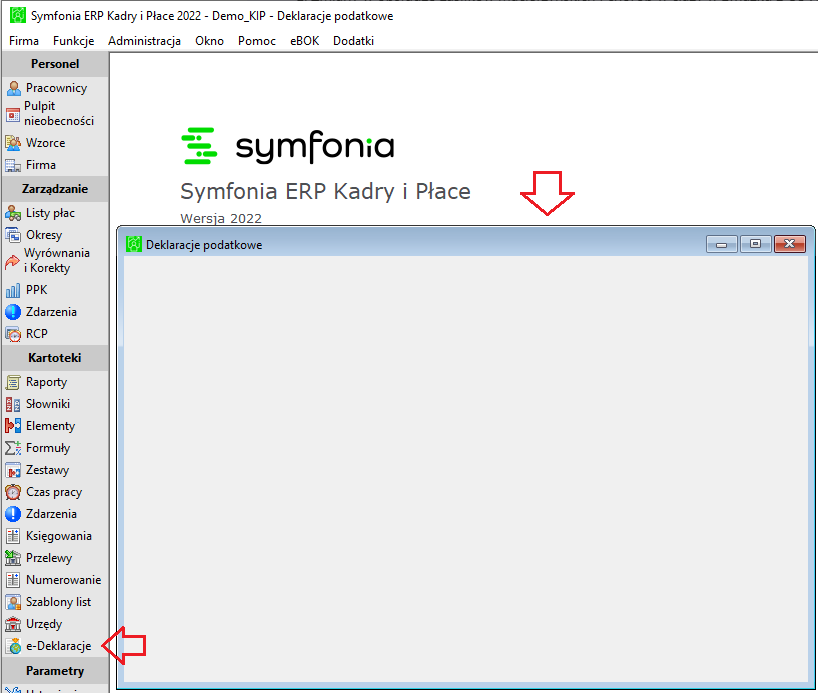Click the Okresy label

44,235
